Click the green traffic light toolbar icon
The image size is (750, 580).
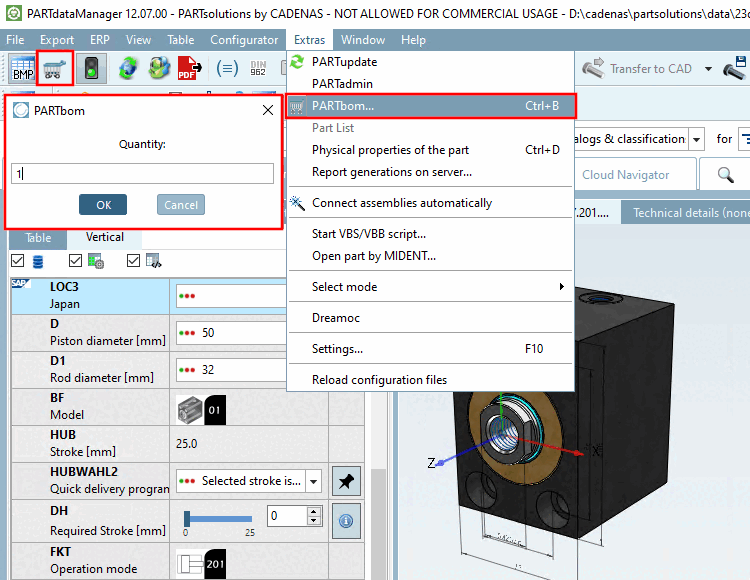[91, 68]
